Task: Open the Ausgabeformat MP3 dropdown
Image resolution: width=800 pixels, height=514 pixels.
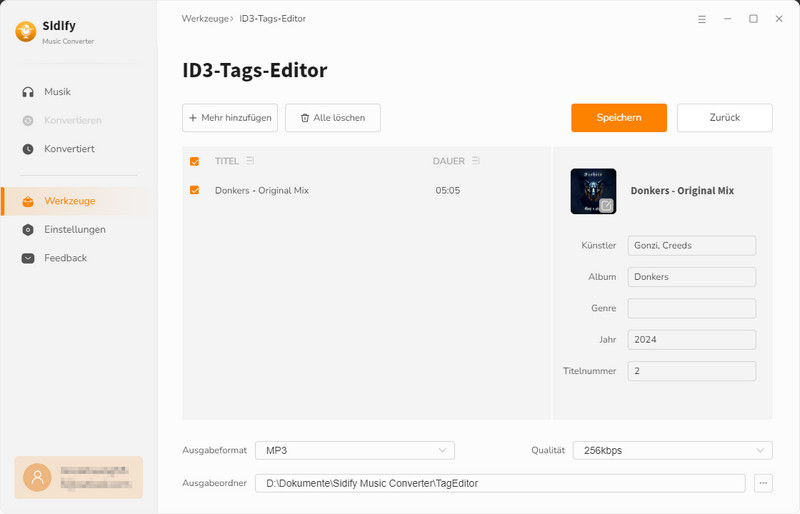Action: [355, 450]
